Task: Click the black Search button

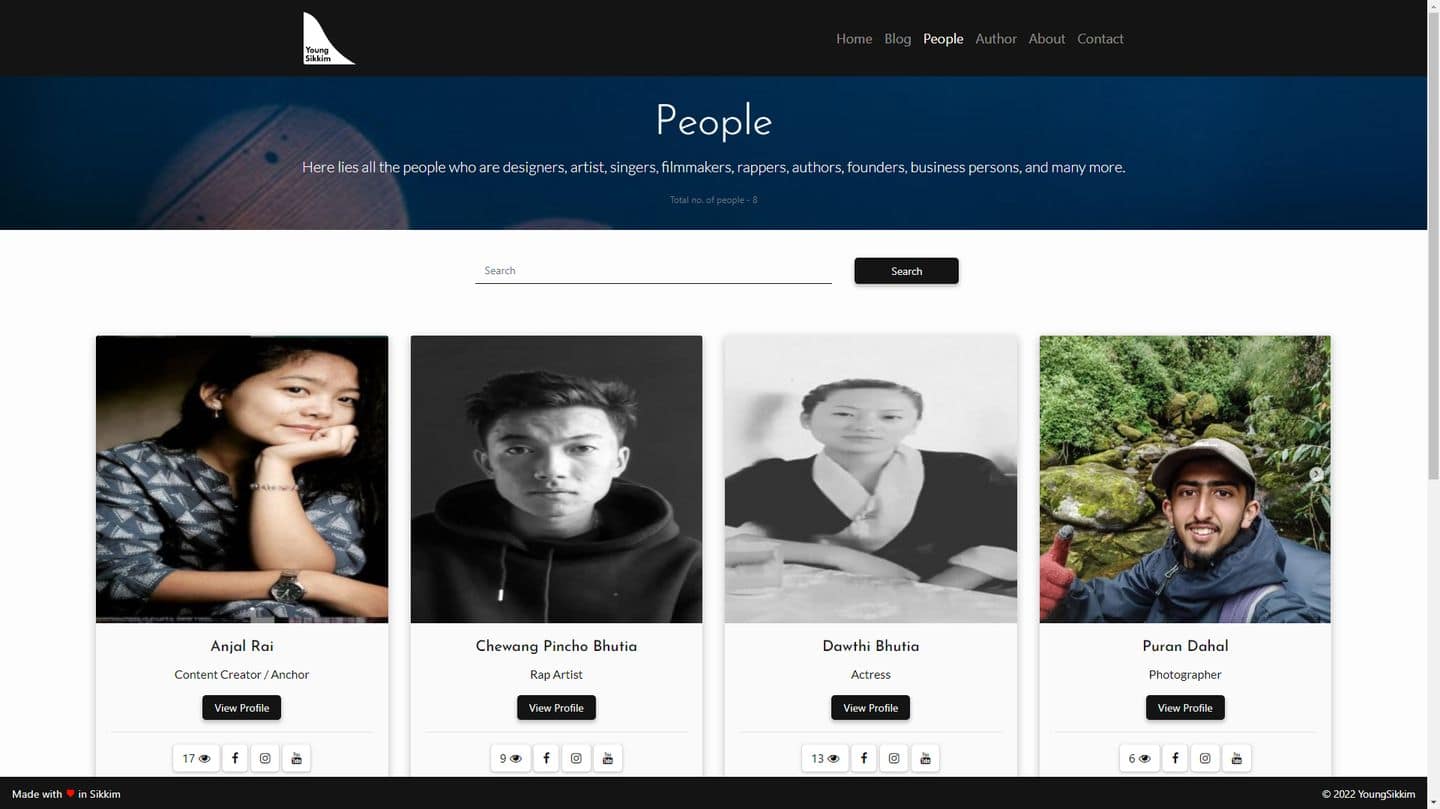Action: (x=906, y=271)
